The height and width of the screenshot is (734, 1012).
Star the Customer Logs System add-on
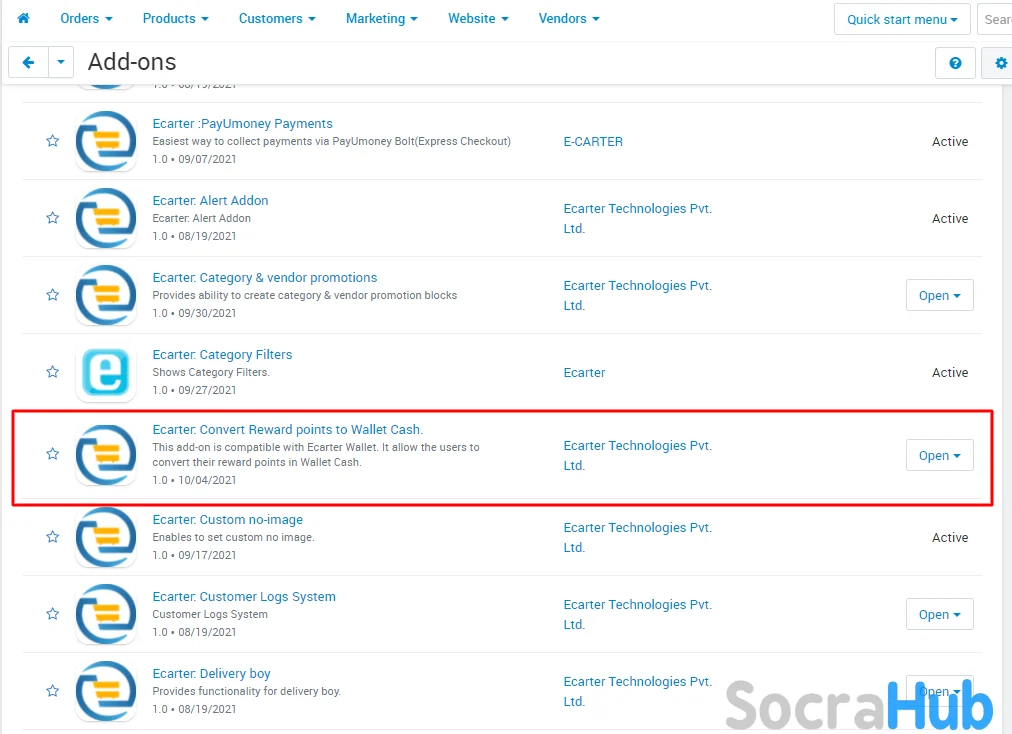pyautogui.click(x=53, y=613)
